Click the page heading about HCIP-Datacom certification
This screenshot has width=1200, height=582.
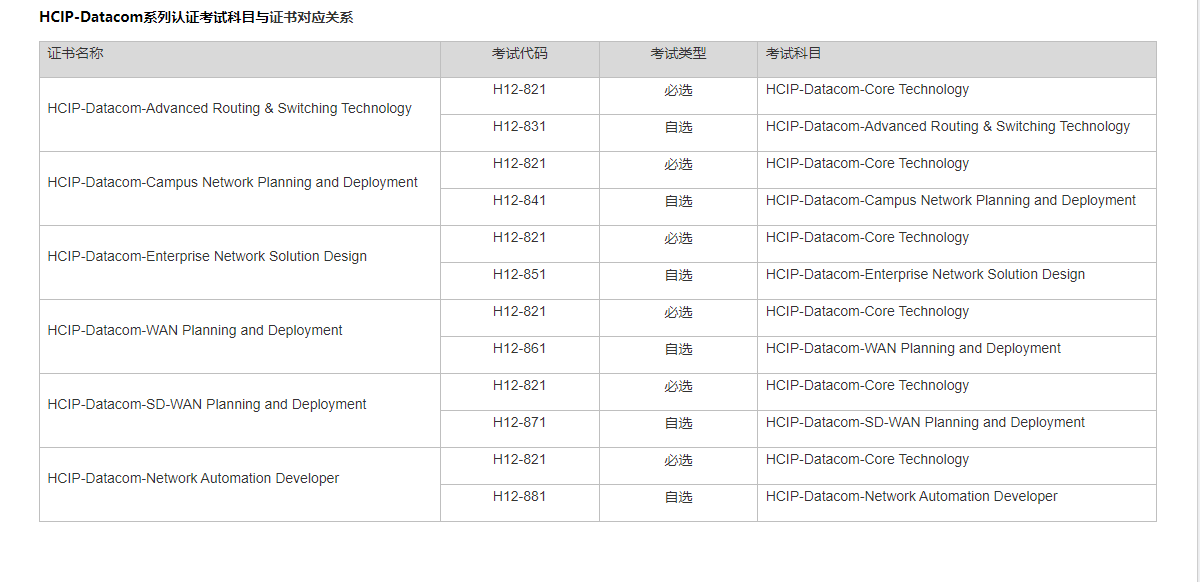tap(196, 17)
